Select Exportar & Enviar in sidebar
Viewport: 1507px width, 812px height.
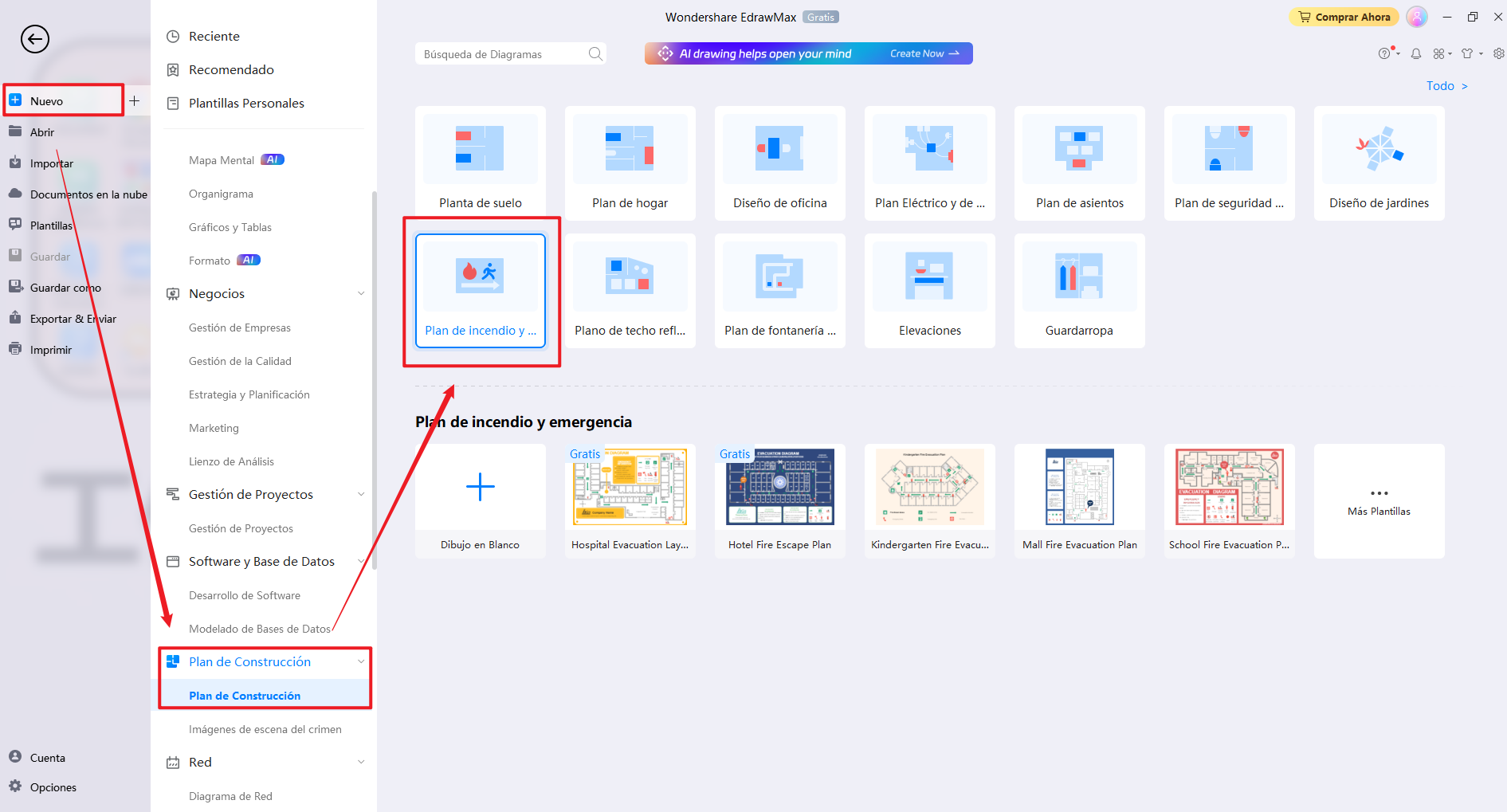tap(73, 319)
